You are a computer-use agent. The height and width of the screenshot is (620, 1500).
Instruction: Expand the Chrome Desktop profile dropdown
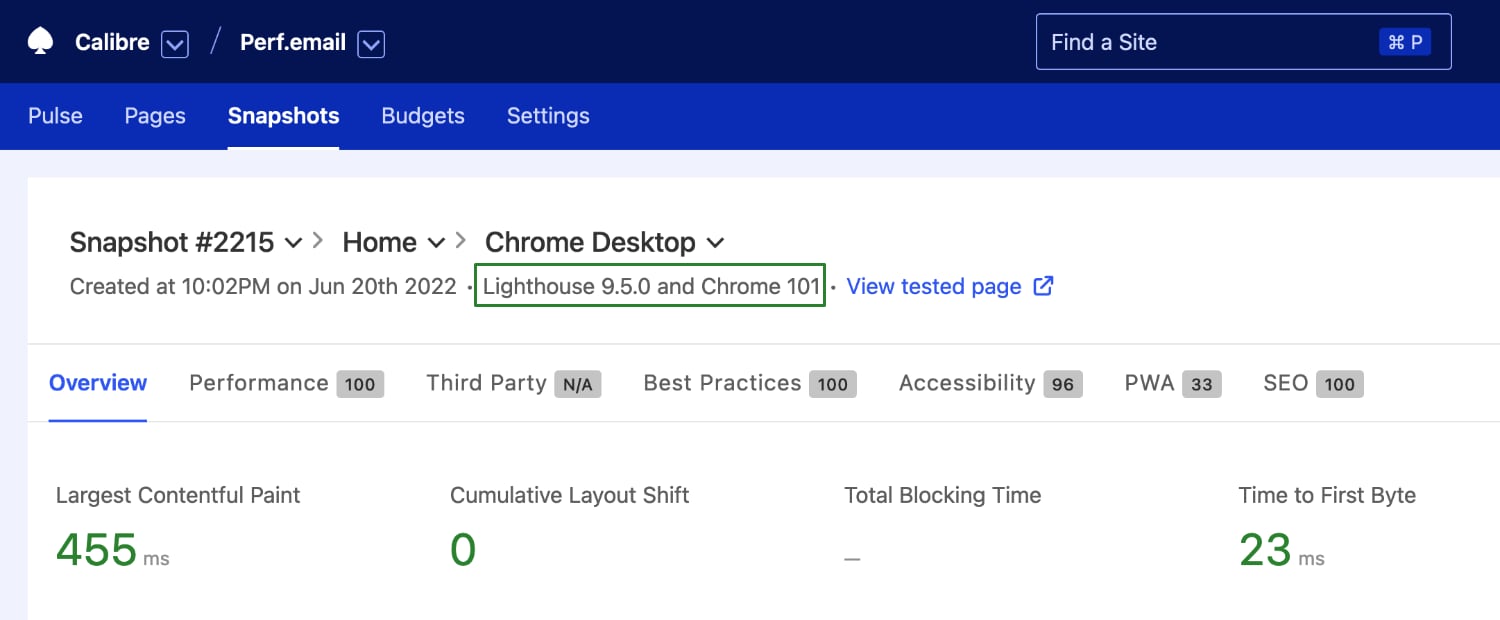coord(714,242)
